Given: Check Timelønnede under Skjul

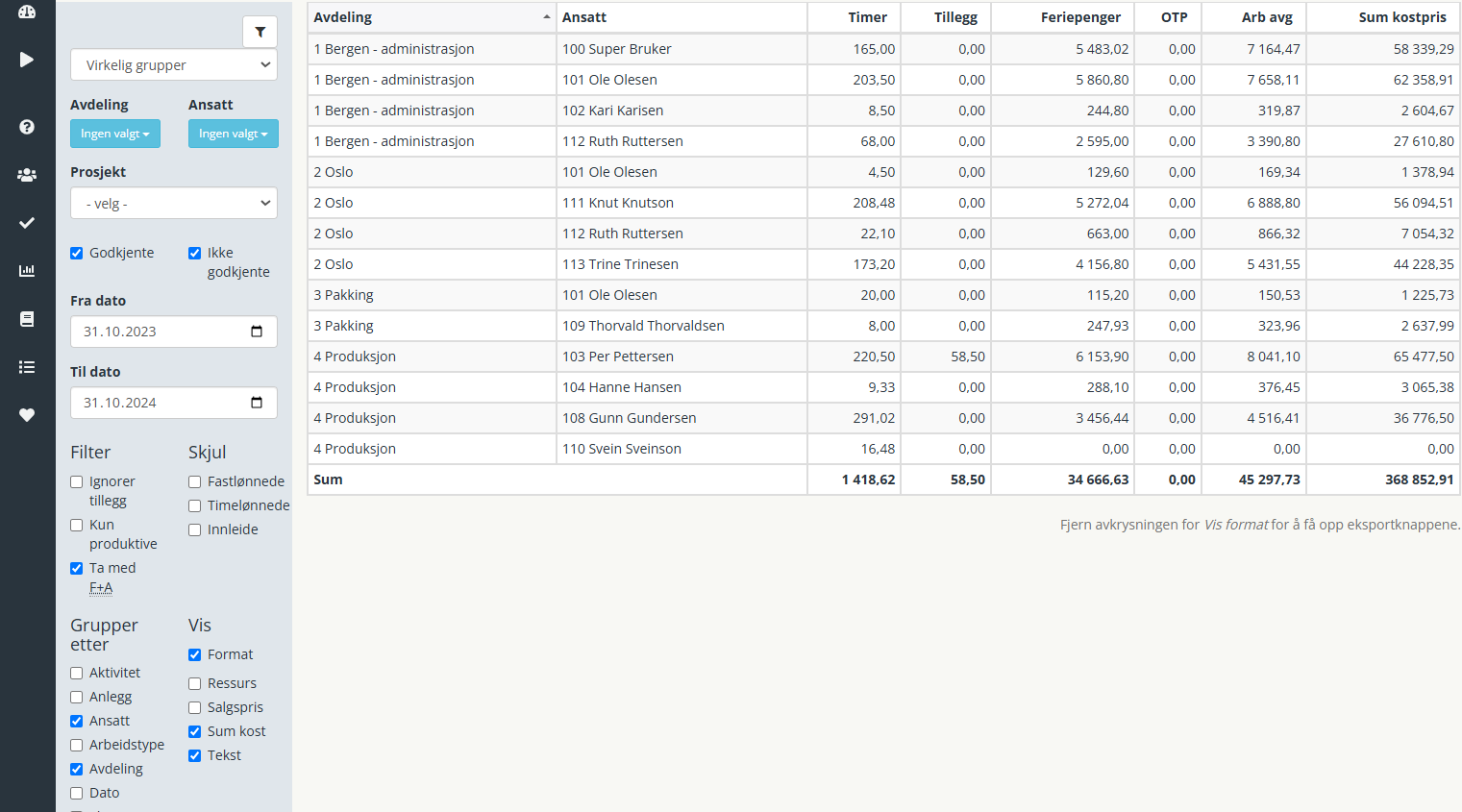Looking at the screenshot, I should (195, 506).
